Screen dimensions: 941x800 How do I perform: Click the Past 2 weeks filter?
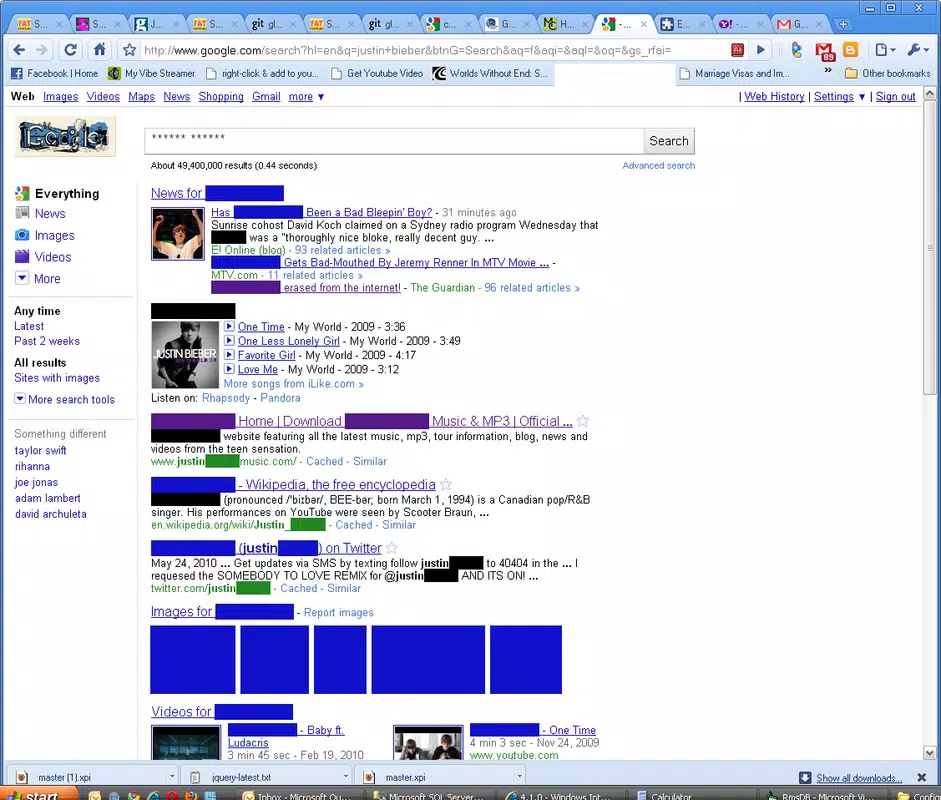point(47,341)
